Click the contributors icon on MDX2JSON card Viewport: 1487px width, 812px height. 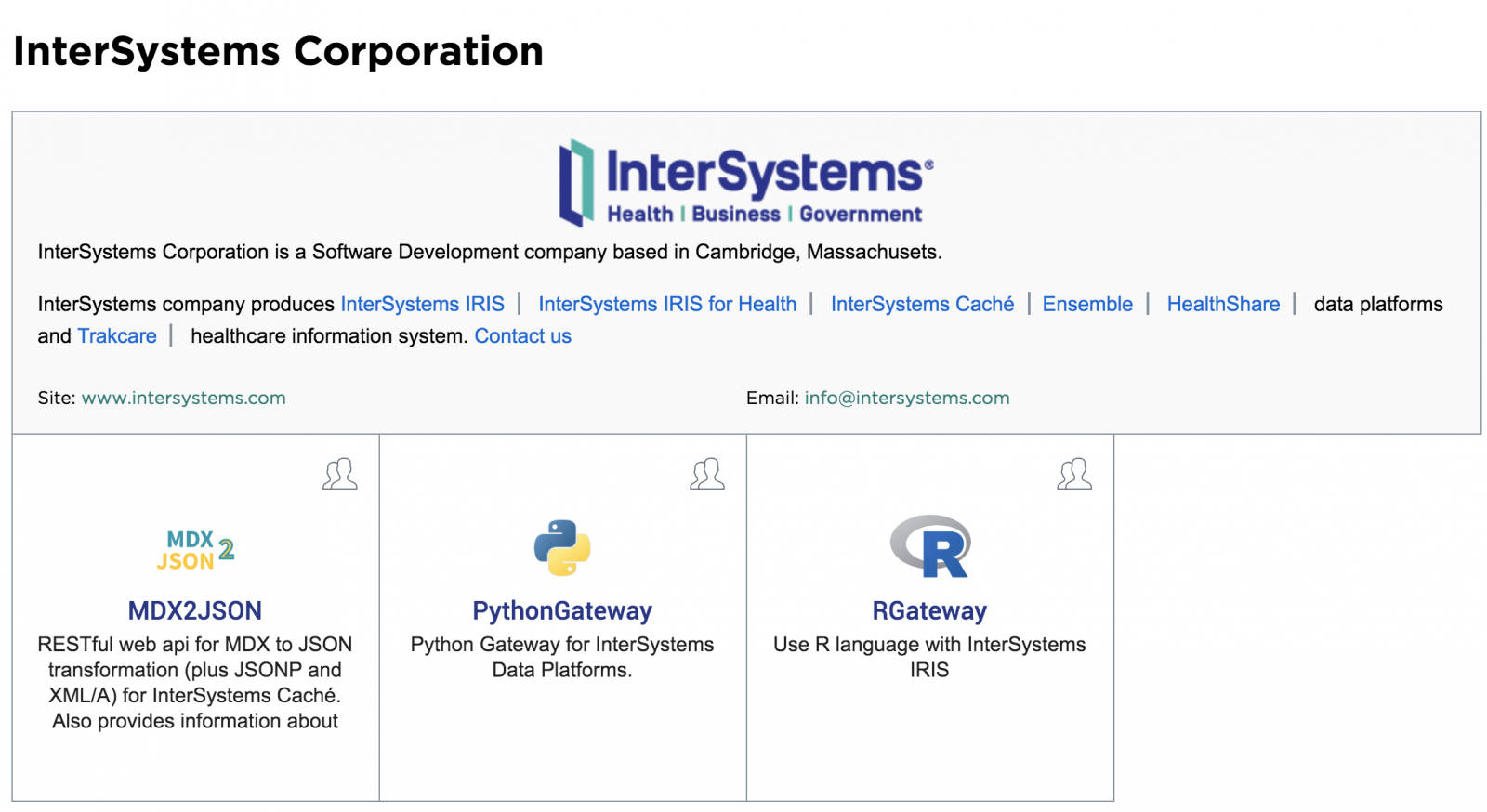340,474
